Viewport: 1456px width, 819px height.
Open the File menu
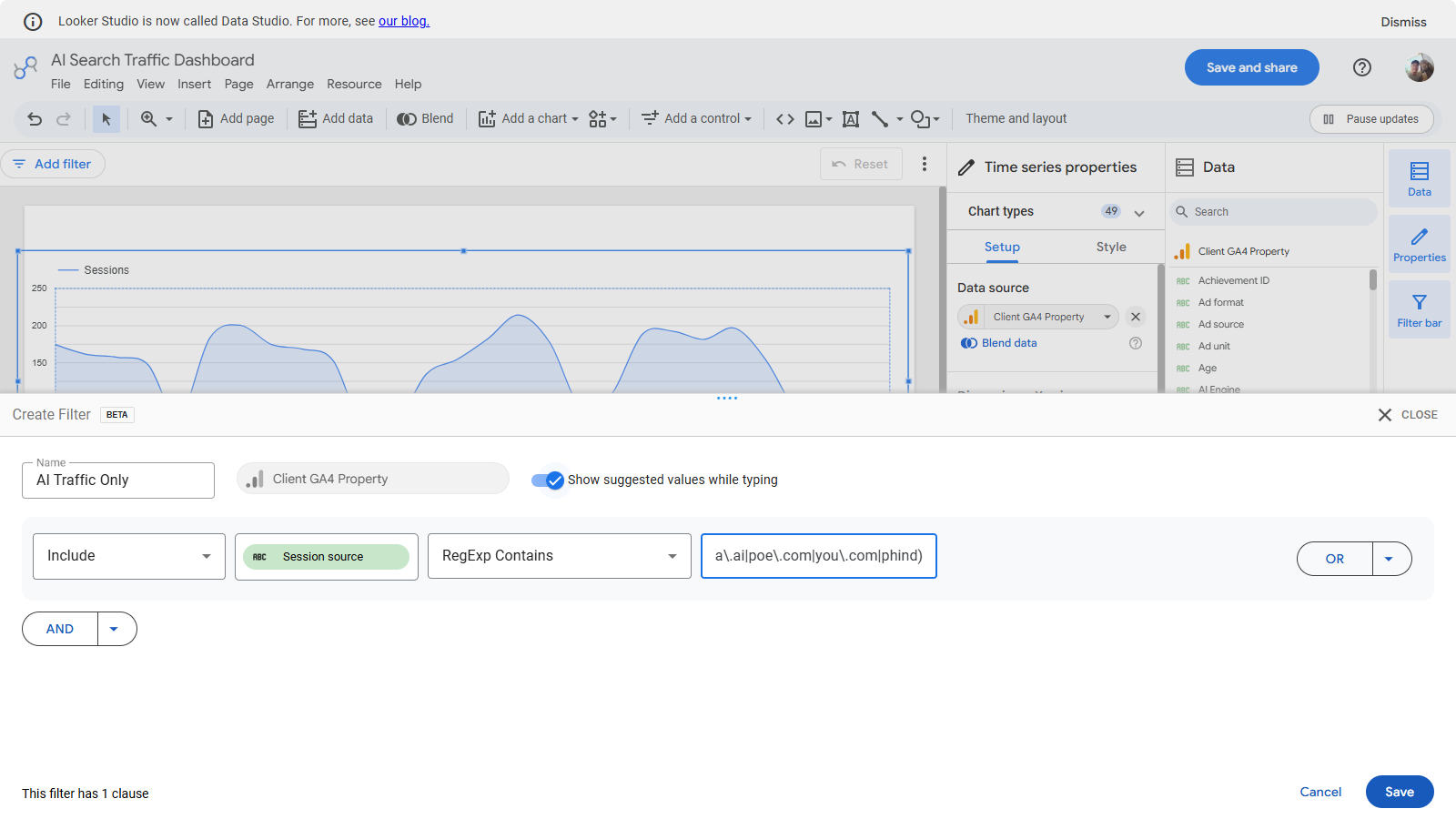pyautogui.click(x=61, y=84)
